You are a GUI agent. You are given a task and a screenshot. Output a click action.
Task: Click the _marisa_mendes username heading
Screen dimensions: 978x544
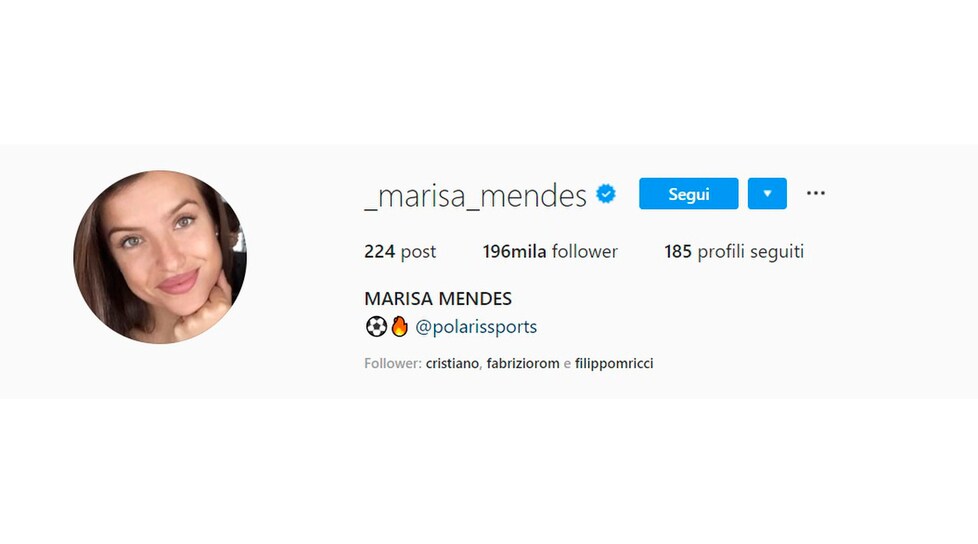tap(475, 195)
